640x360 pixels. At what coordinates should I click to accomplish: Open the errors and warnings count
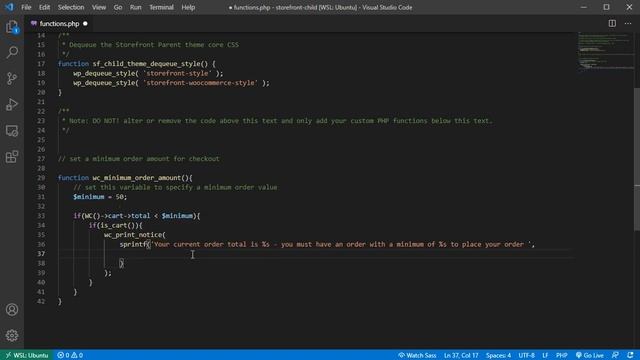point(70,355)
